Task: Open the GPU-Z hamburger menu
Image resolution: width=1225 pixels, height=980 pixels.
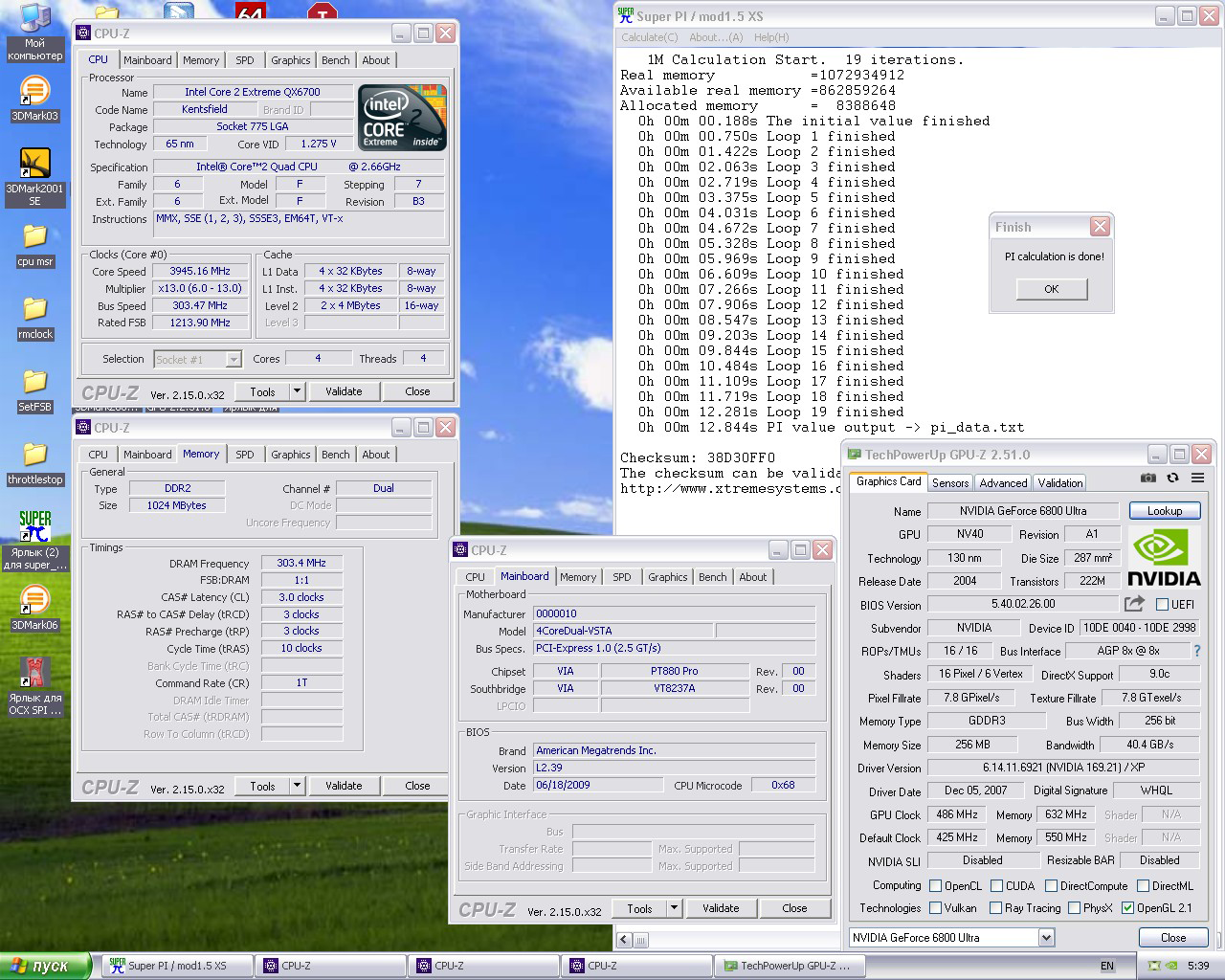Action: point(1197,478)
